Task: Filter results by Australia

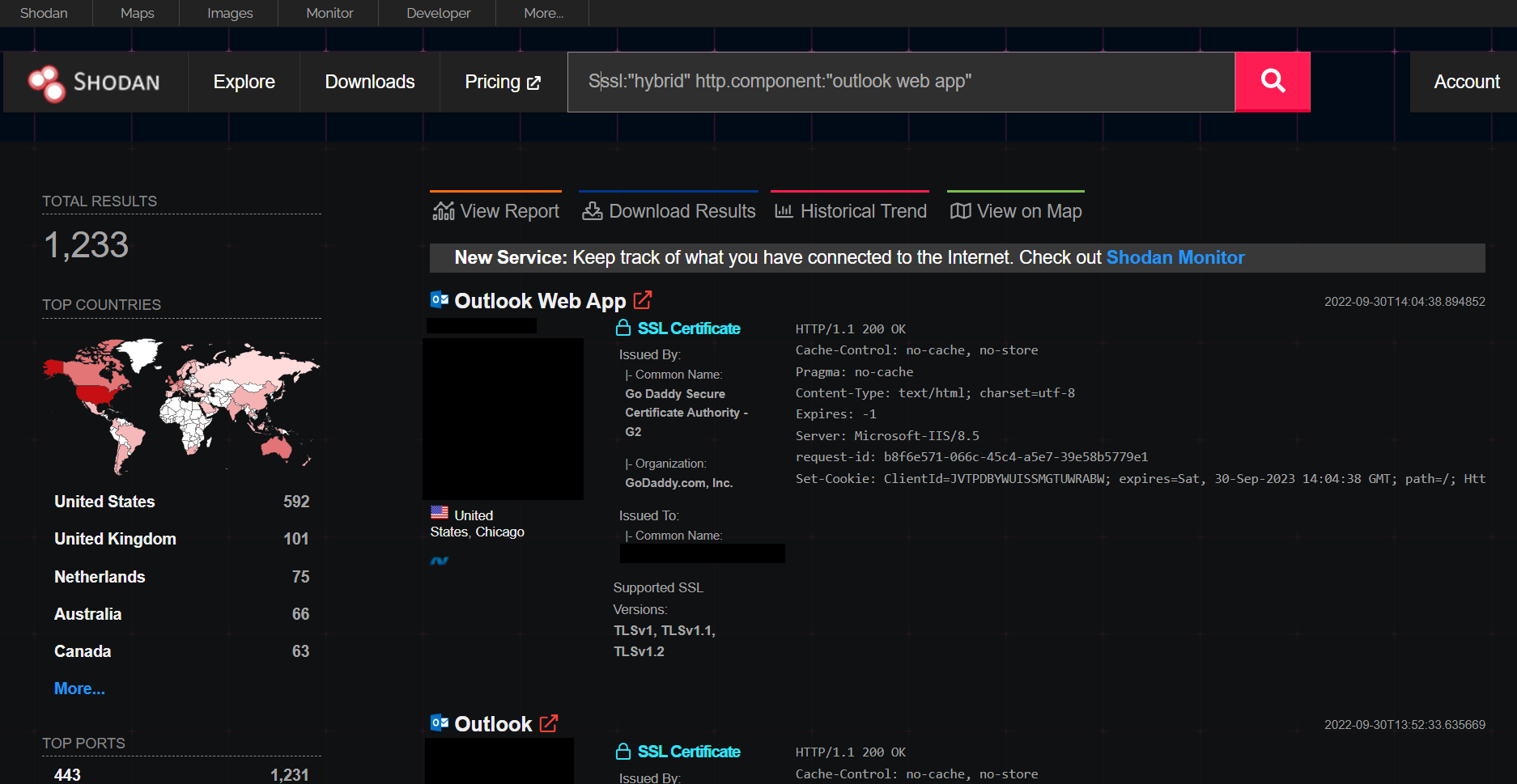Action: pyautogui.click(x=87, y=614)
